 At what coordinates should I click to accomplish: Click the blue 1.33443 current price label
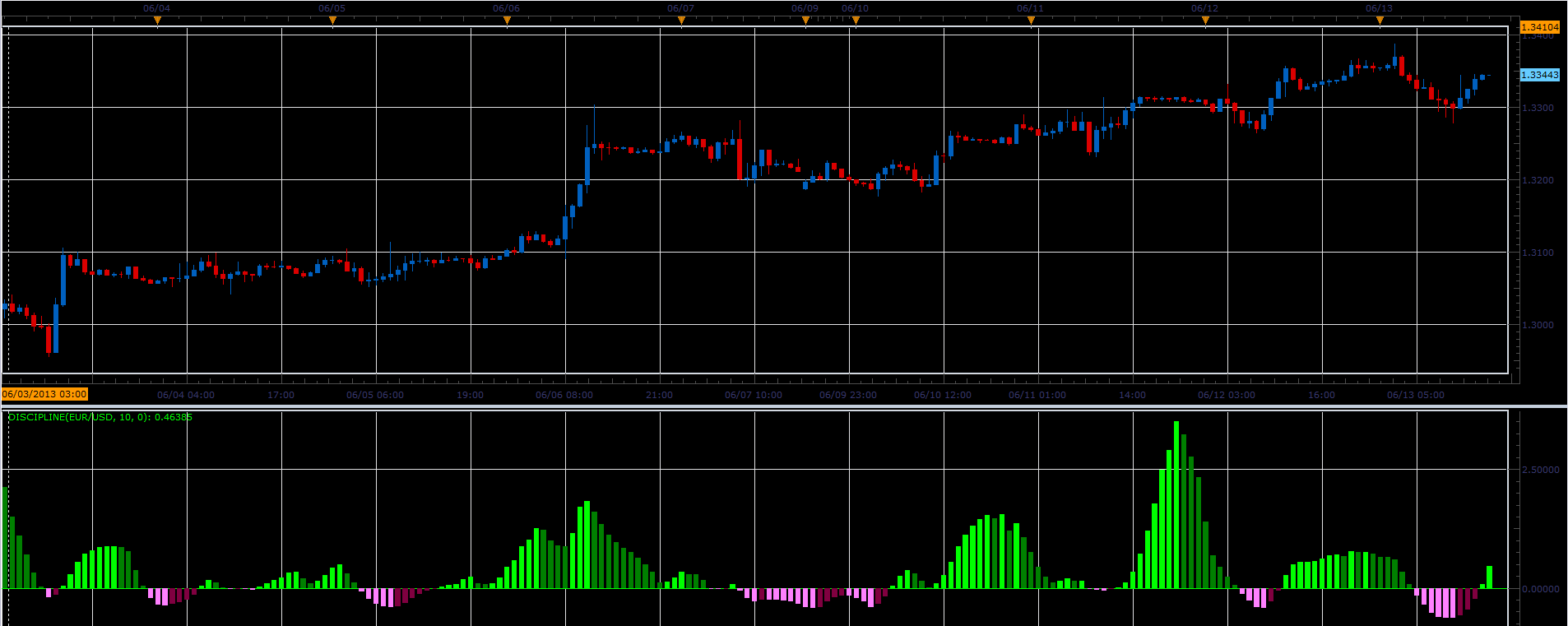point(1539,75)
